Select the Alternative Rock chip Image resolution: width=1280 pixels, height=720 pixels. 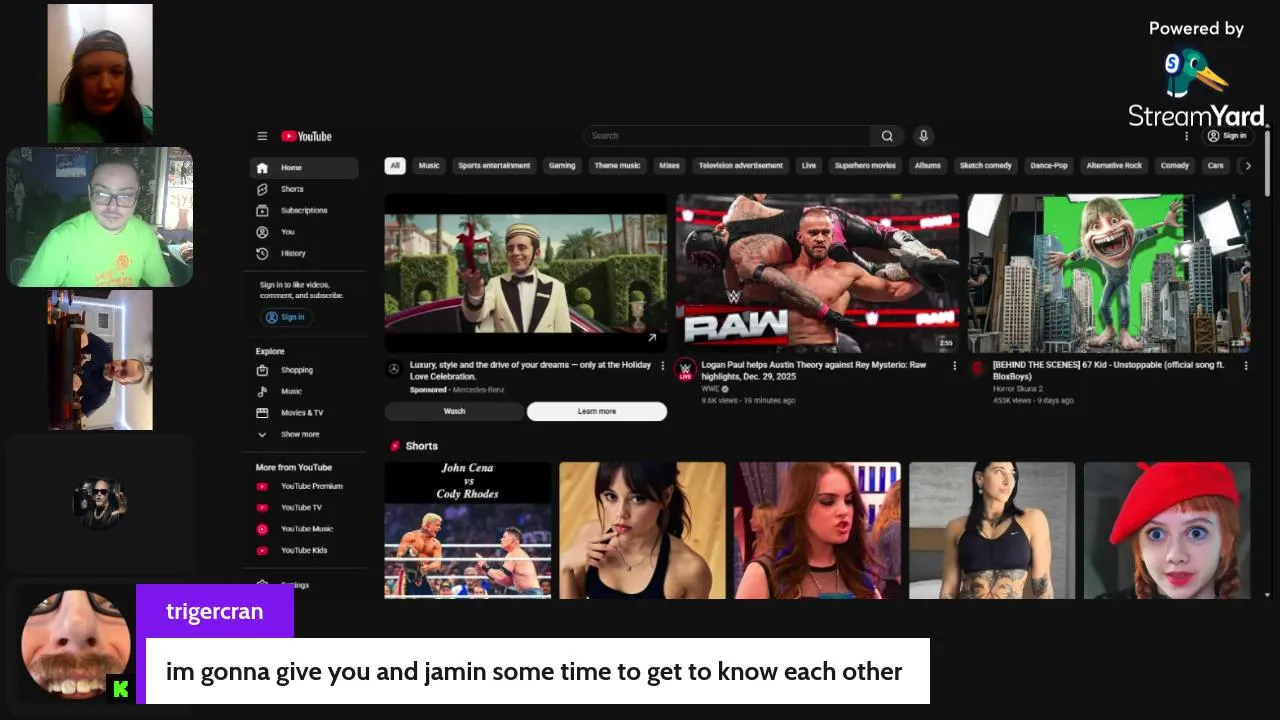(x=1114, y=166)
